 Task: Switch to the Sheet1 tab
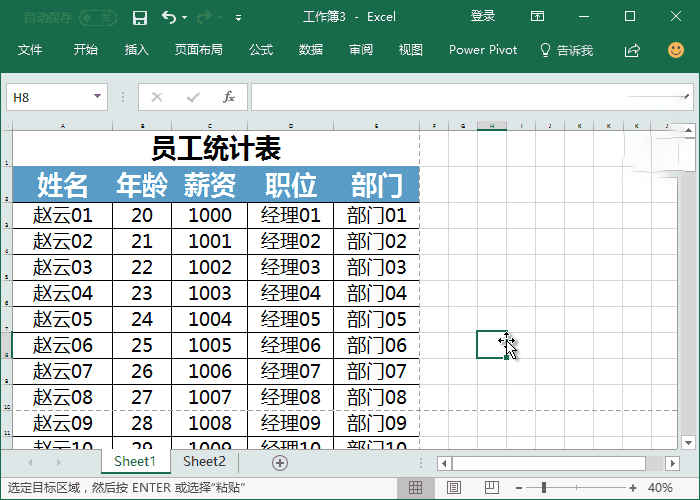click(135, 462)
